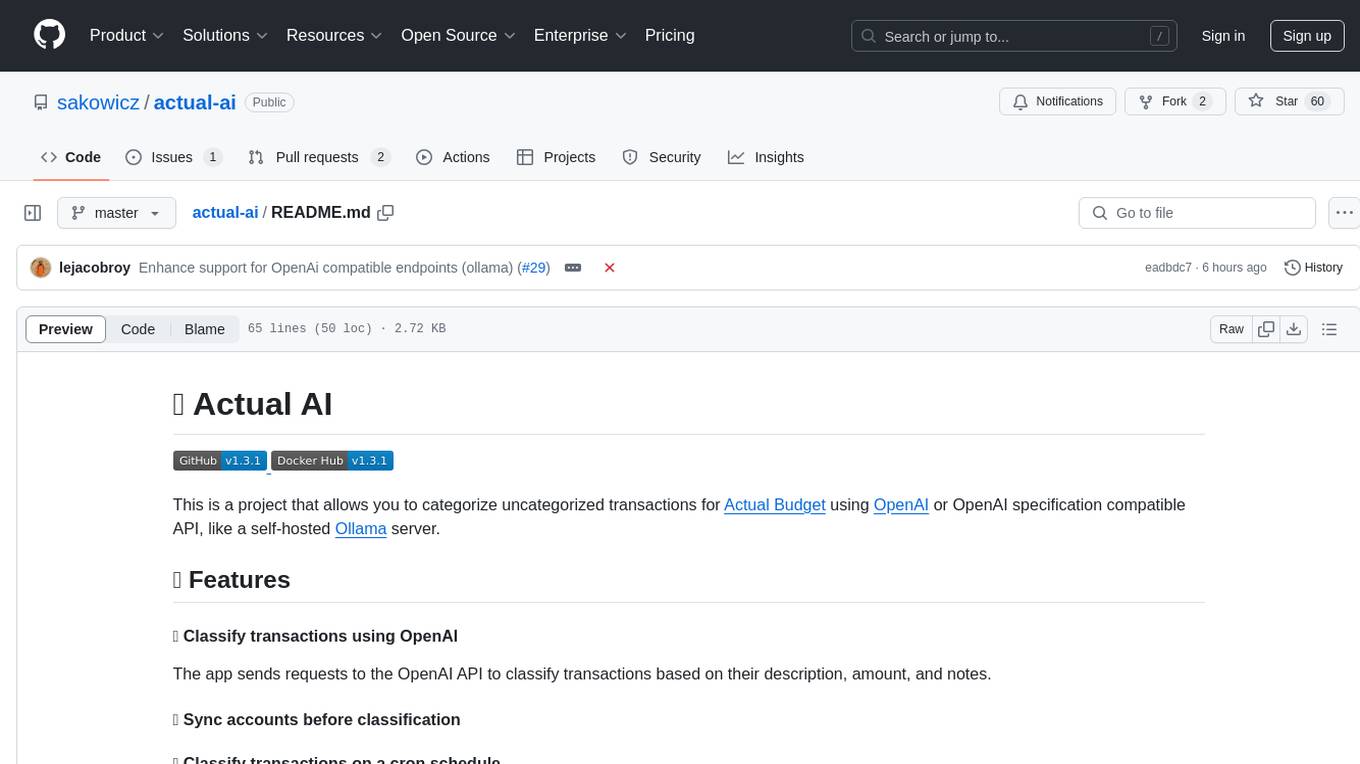This screenshot has width=1360, height=764.
Task: Open pull request #29 link
Action: click(x=536, y=267)
